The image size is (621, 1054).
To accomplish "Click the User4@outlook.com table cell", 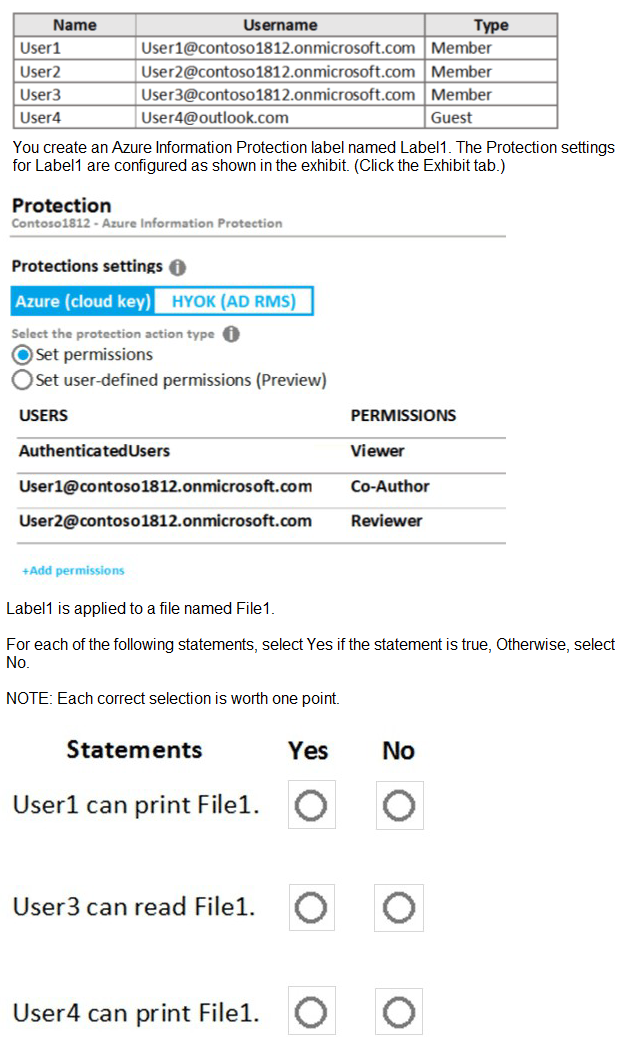I will (x=215, y=118).
